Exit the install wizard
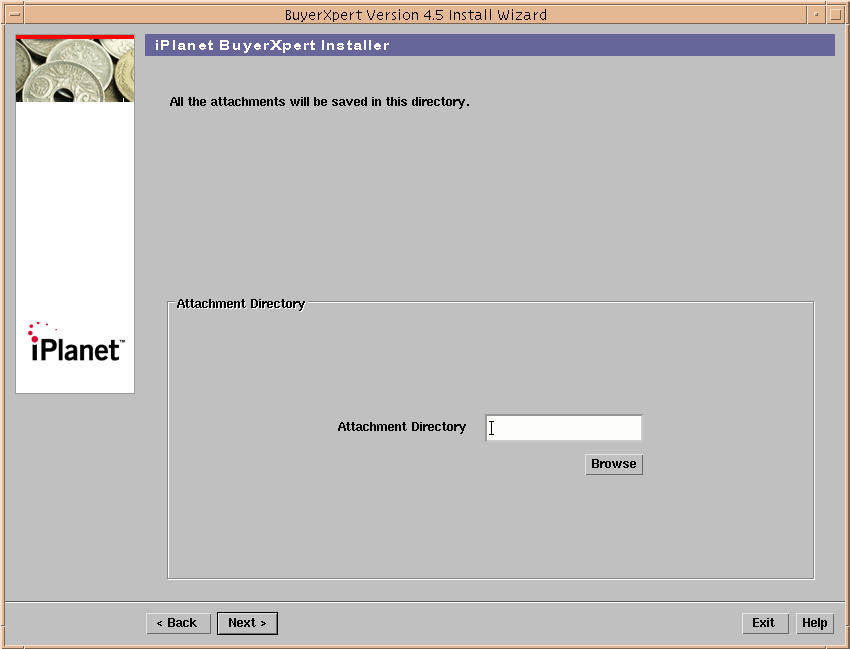Image resolution: width=850 pixels, height=649 pixels. click(764, 623)
